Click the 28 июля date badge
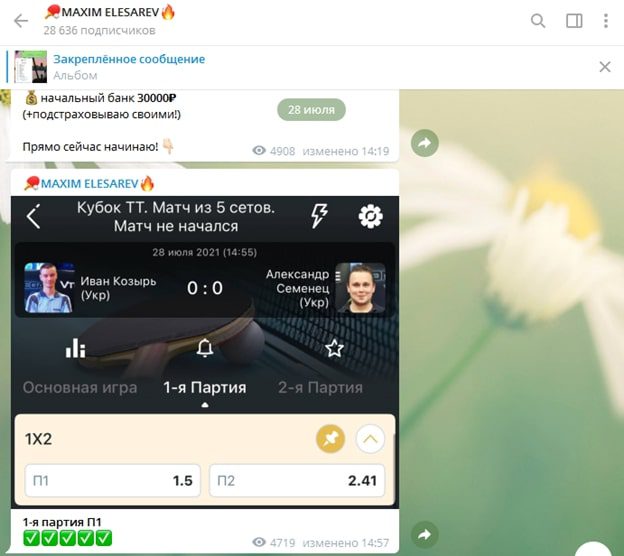The image size is (624, 556). (x=311, y=110)
